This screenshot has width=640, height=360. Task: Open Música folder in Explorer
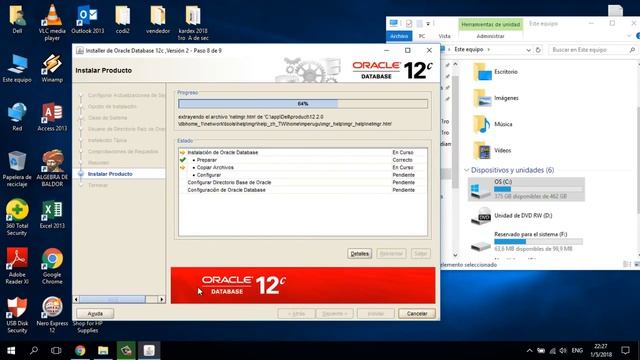[493, 124]
